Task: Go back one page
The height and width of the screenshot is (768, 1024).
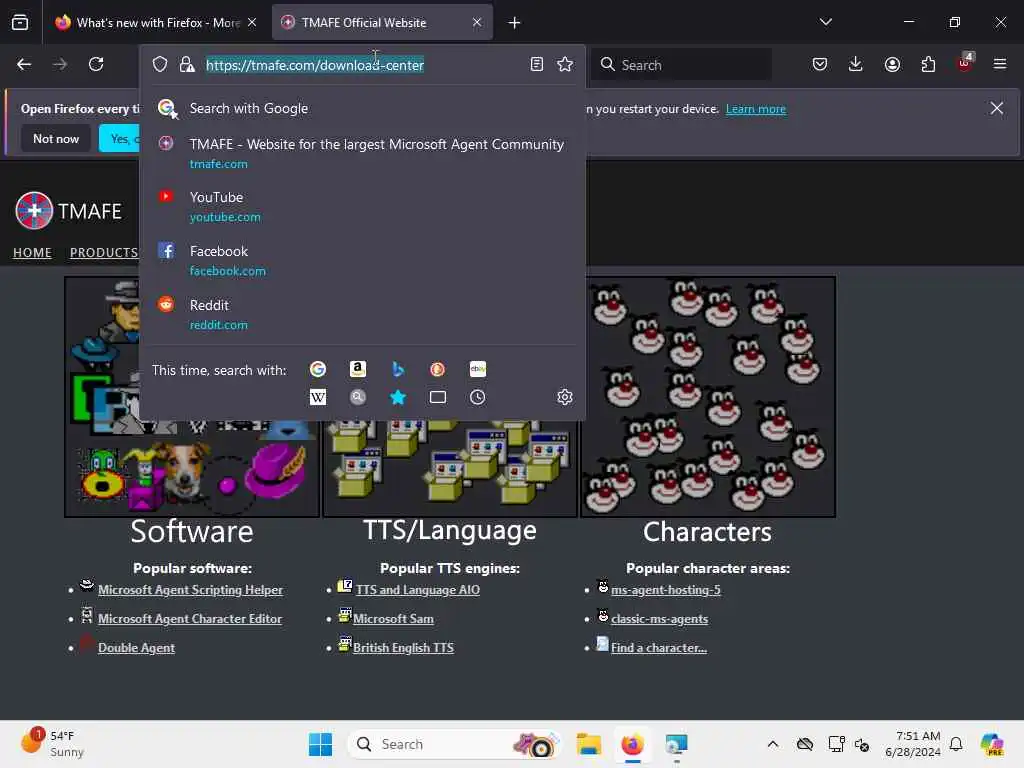Action: (x=24, y=64)
